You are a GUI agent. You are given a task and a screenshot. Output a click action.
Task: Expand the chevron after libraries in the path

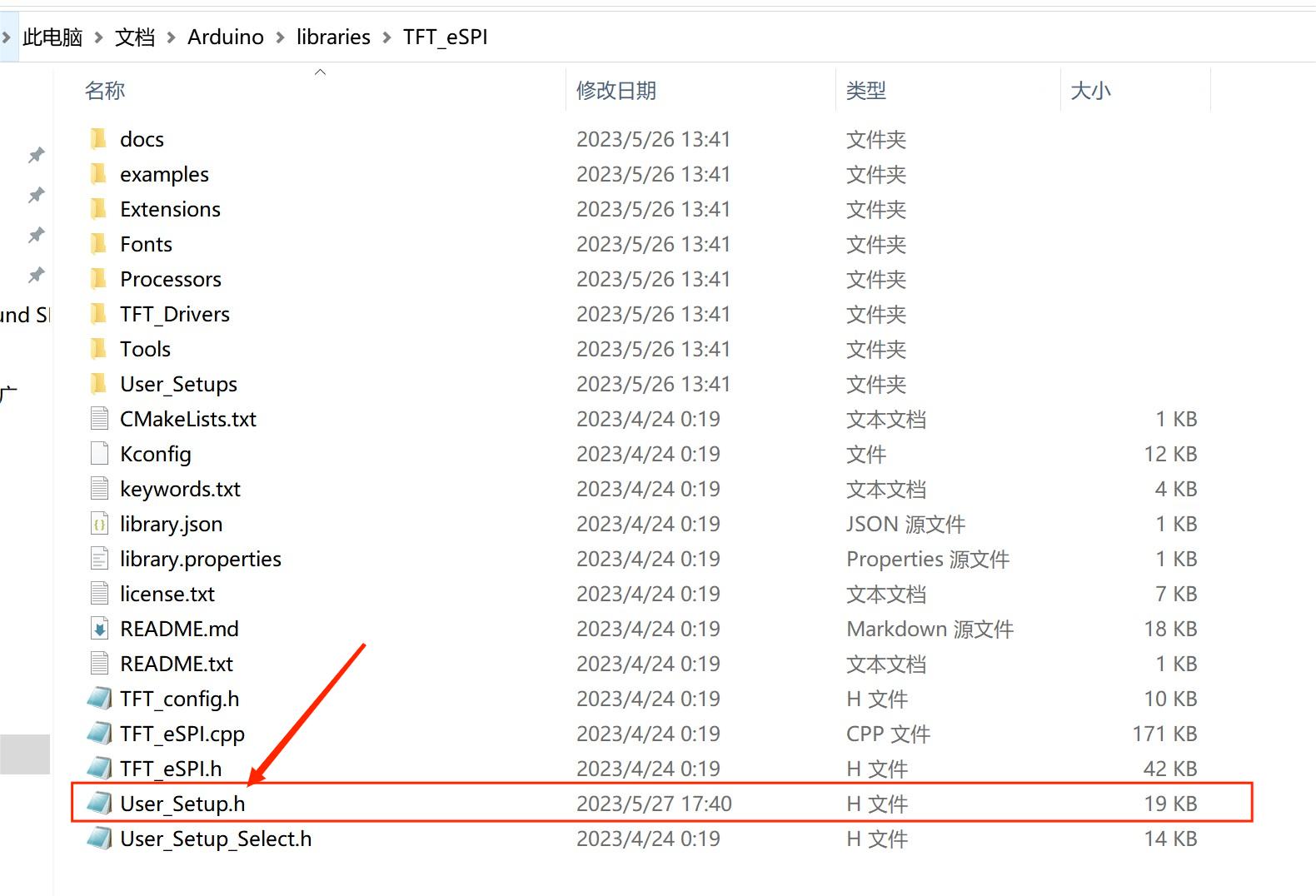[386, 37]
